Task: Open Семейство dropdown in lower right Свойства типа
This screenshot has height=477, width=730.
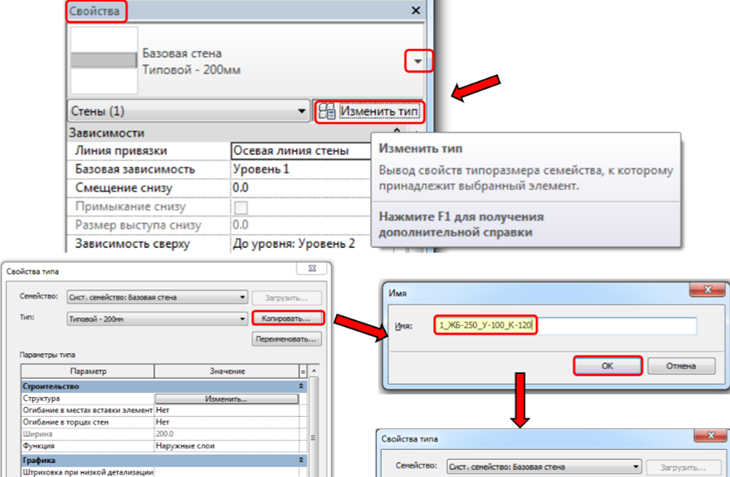Action: (544, 467)
